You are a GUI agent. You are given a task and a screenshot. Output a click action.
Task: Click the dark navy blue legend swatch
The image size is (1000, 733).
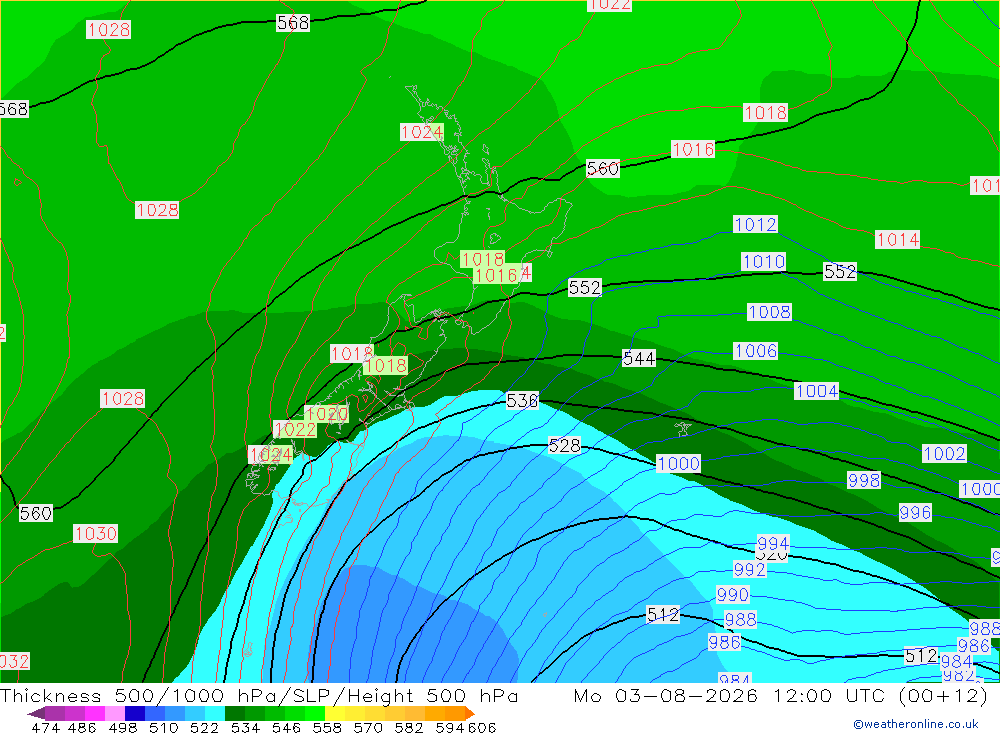point(135,713)
